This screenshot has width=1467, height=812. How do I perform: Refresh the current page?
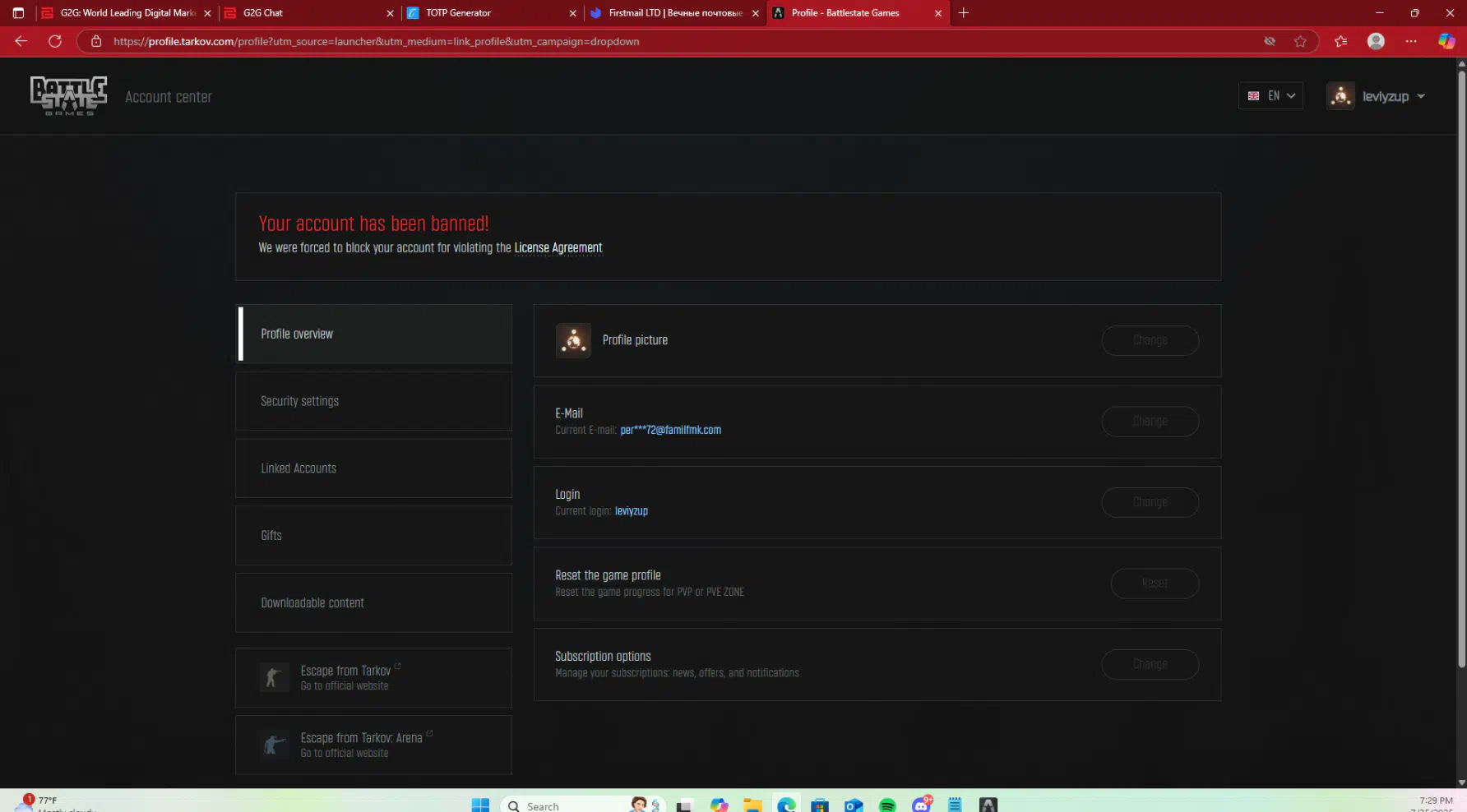(x=55, y=41)
